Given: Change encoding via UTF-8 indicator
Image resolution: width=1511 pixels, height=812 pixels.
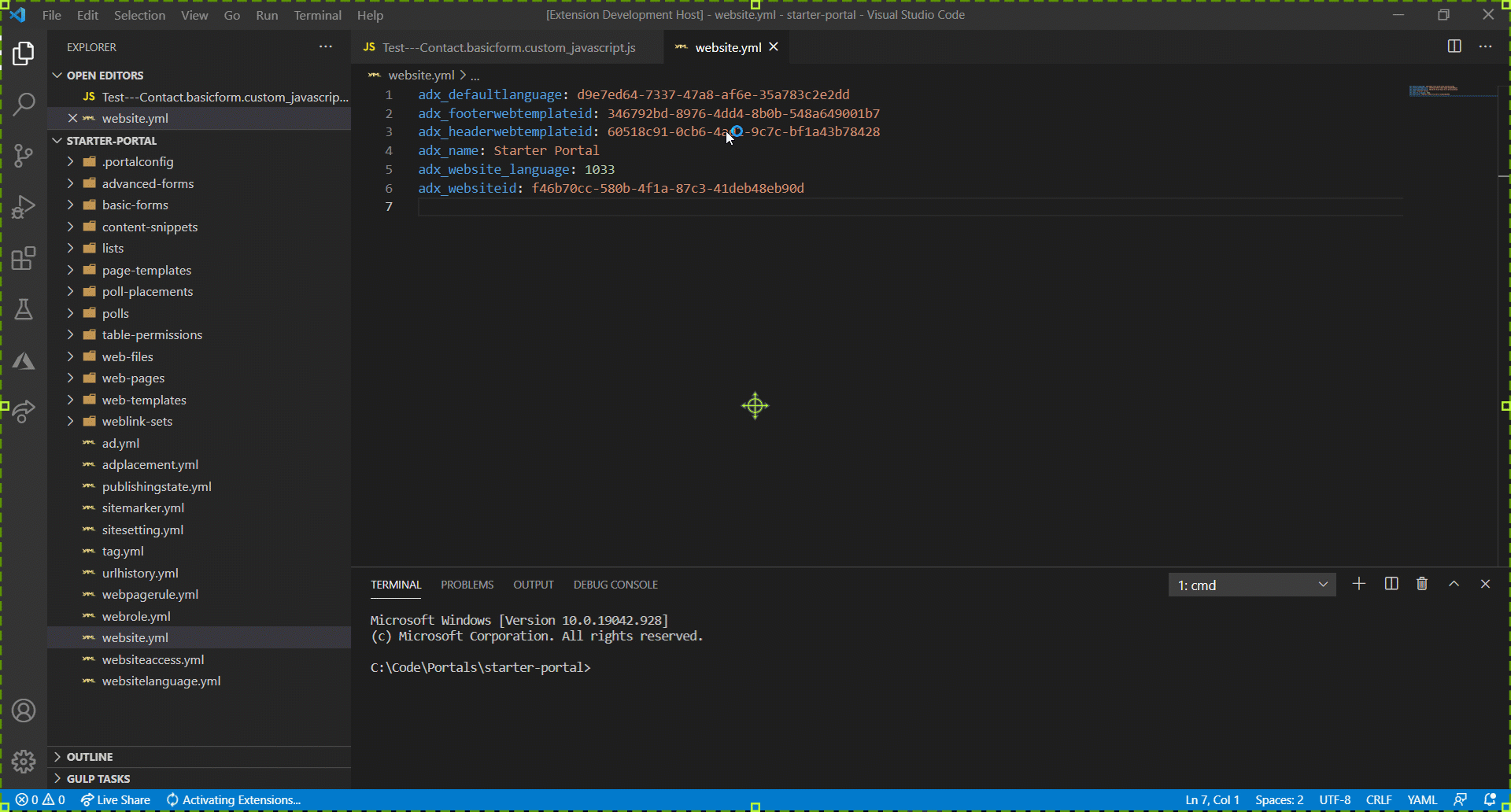Looking at the screenshot, I should coord(1335,799).
